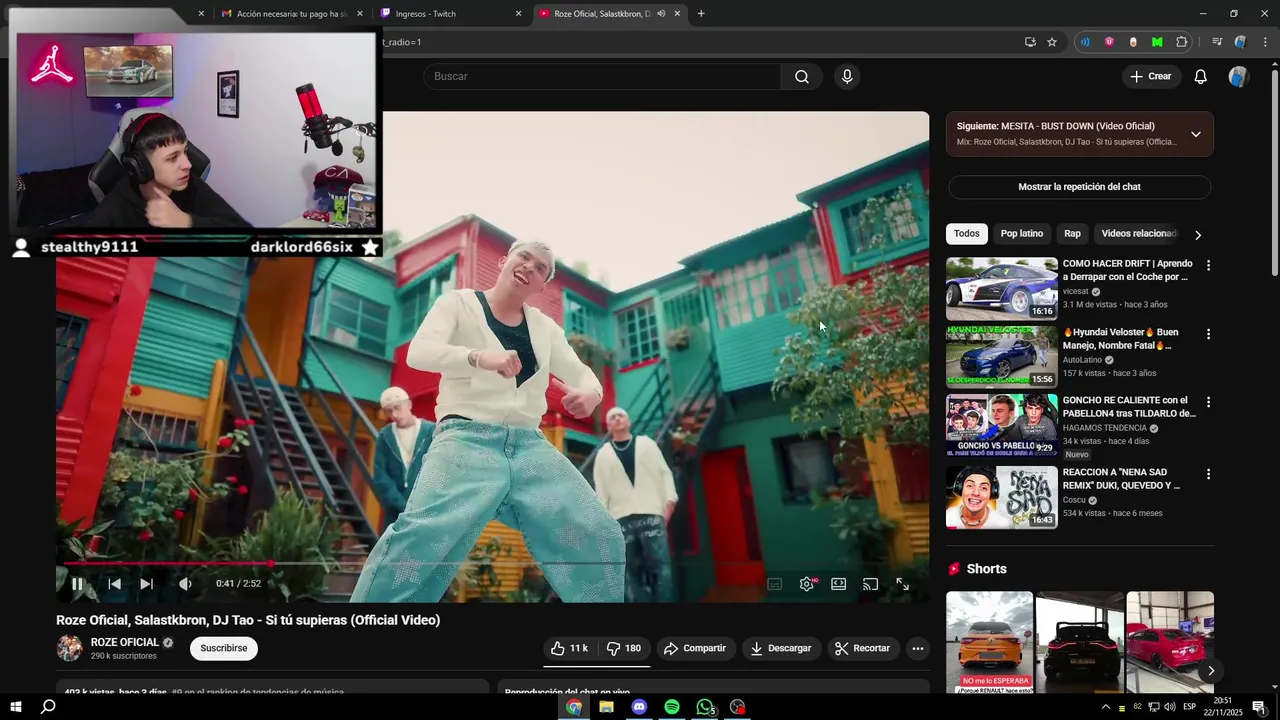
Task: Select the Rap filter chip
Action: click(1072, 233)
